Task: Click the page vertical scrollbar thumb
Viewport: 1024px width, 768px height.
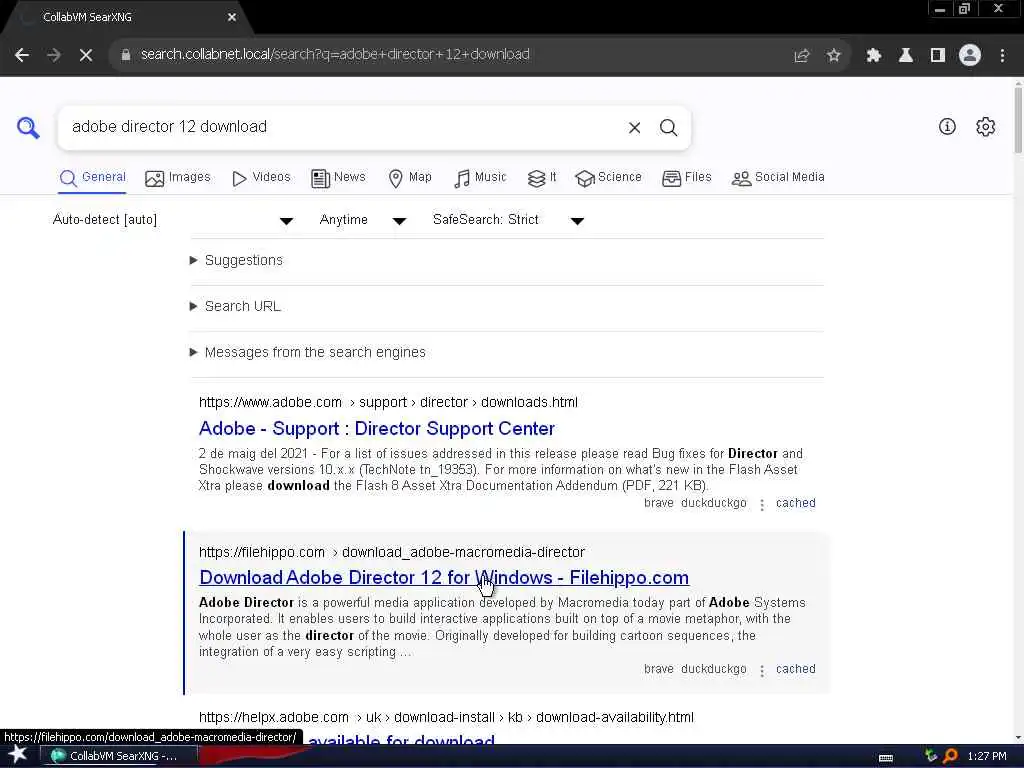Action: (1018, 119)
